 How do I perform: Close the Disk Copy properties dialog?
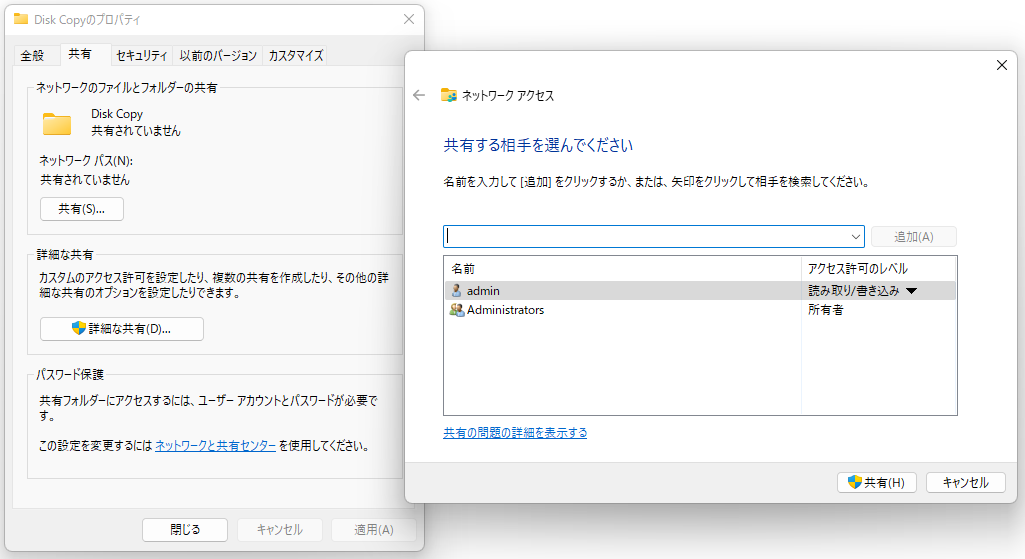[x=409, y=19]
